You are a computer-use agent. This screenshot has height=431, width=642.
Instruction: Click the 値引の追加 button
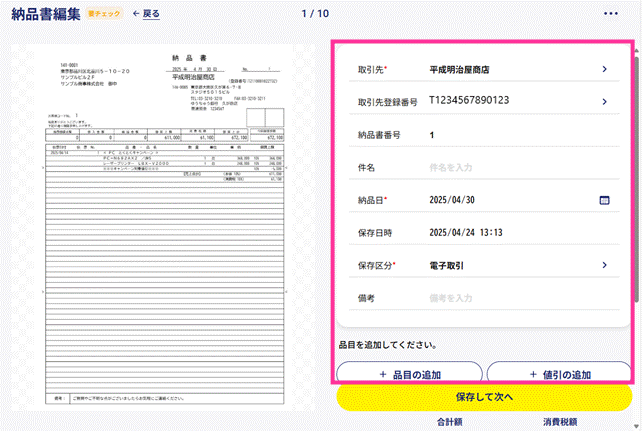(559, 374)
